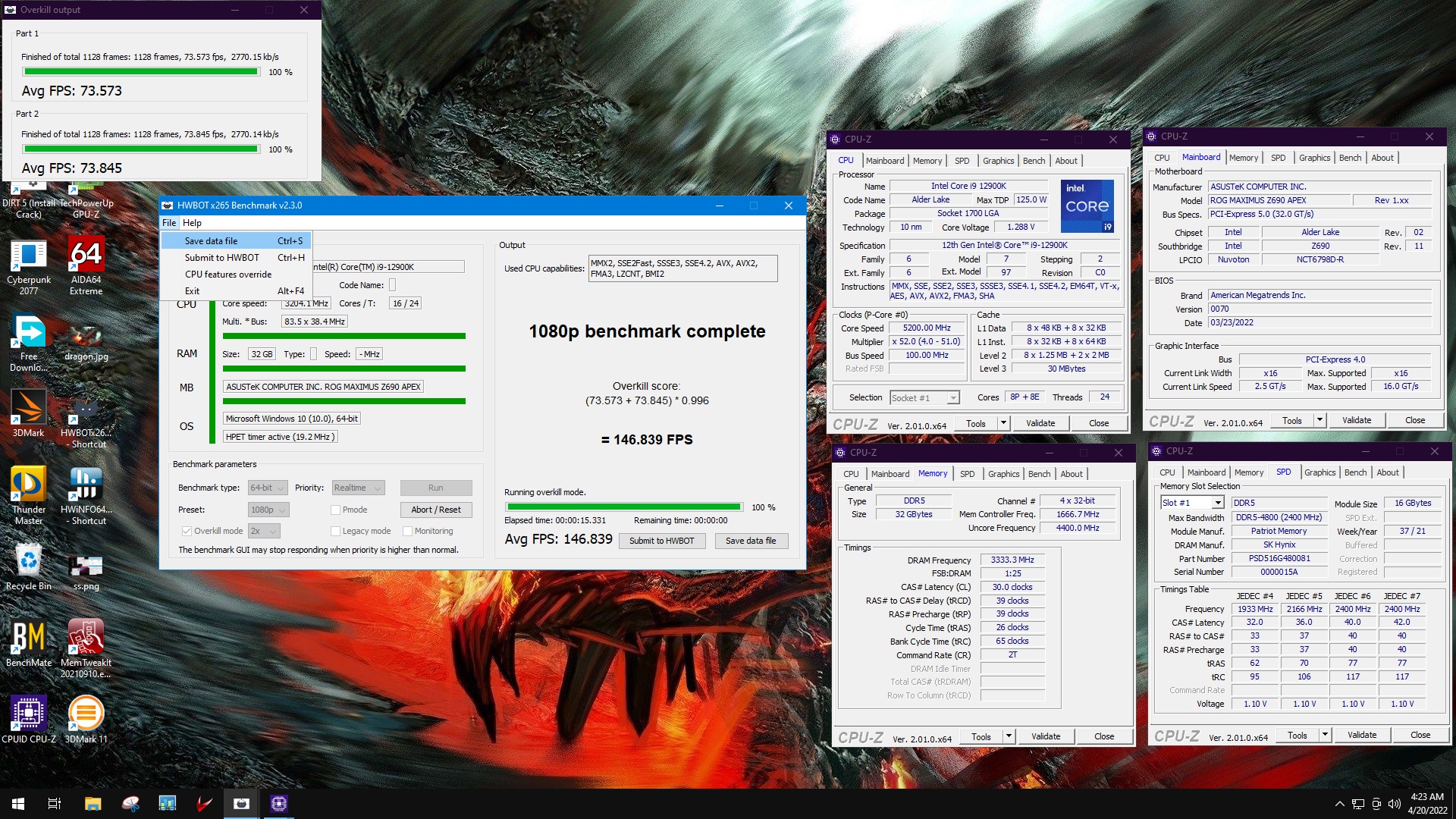This screenshot has width=1456, height=819.
Task: Click Save data file button
Action: (x=751, y=541)
